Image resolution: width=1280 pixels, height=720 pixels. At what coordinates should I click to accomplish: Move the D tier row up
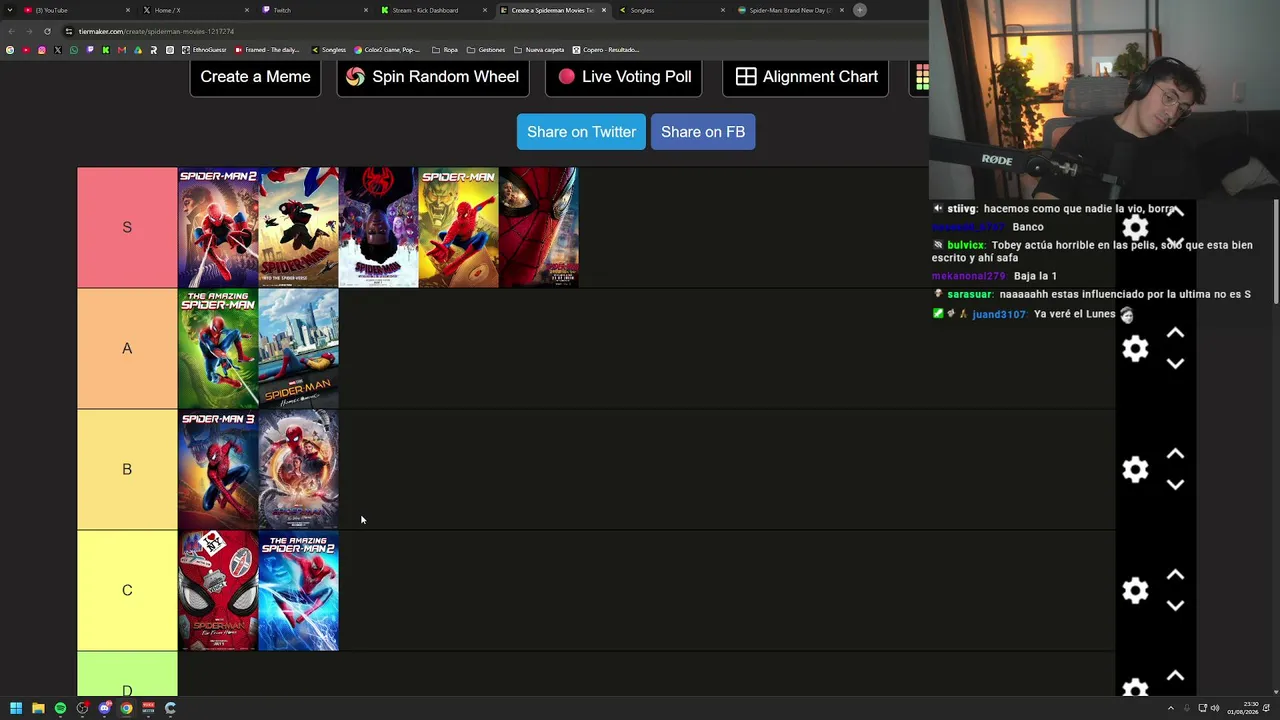coord(1175,676)
